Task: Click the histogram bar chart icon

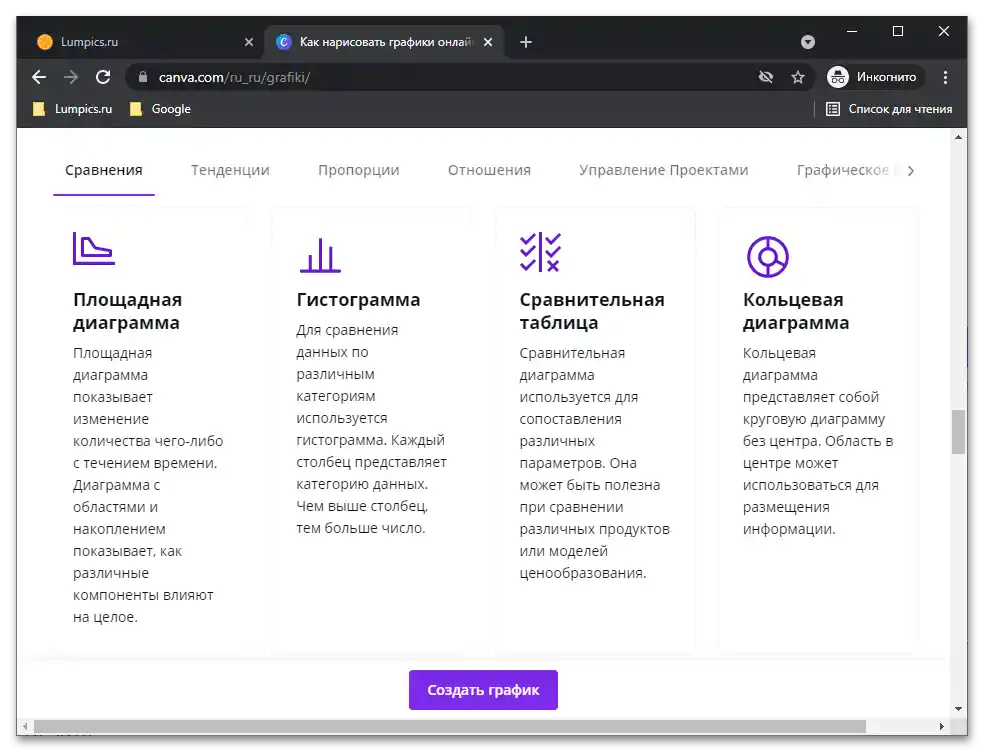Action: pyautogui.click(x=320, y=255)
